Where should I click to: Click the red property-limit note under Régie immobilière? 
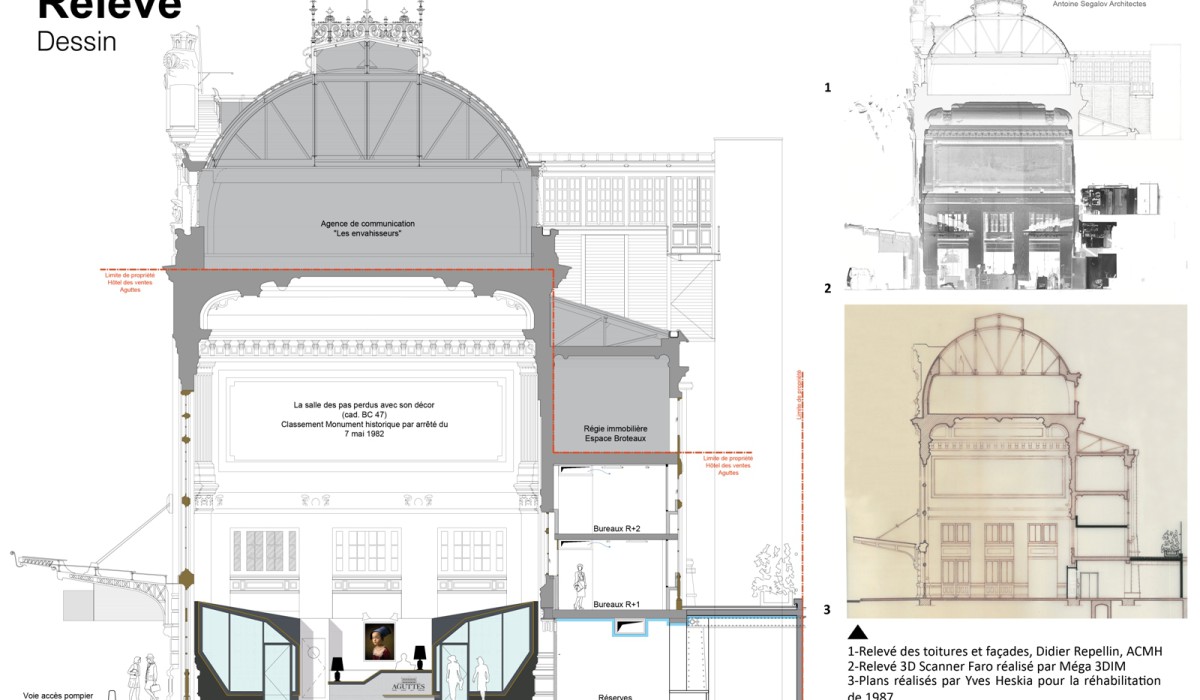point(728,465)
